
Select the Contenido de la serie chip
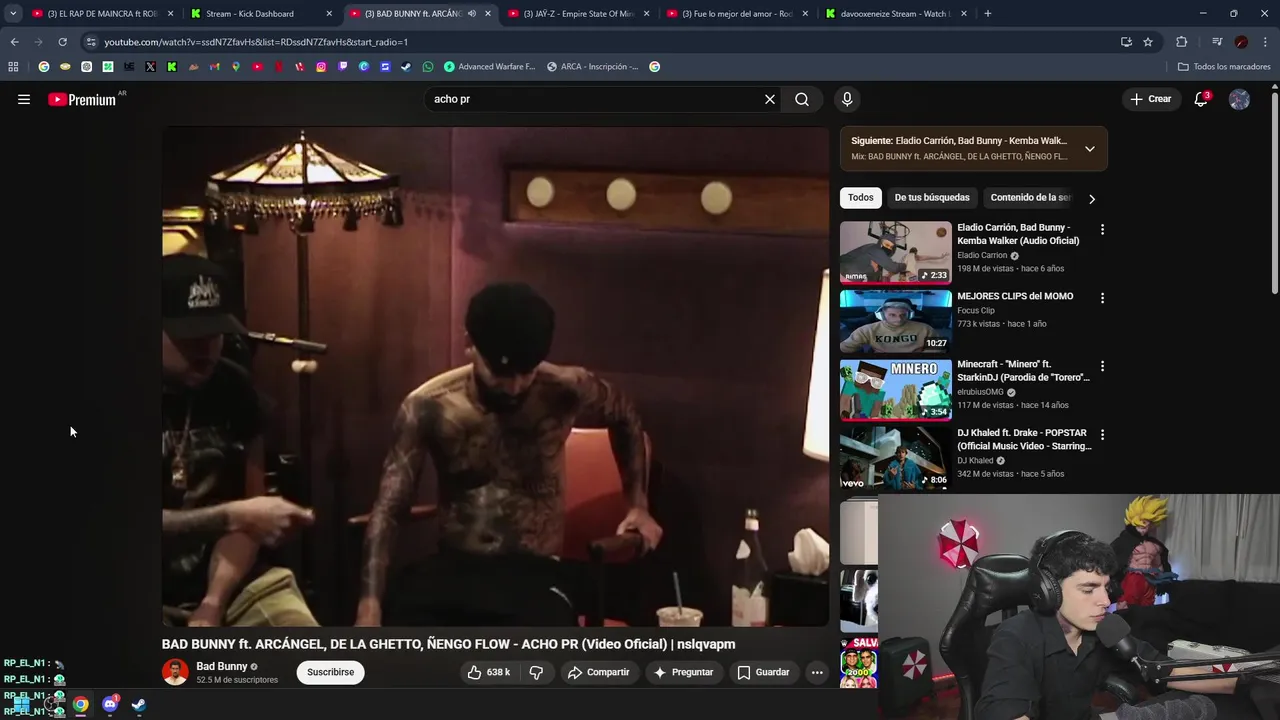(1030, 198)
